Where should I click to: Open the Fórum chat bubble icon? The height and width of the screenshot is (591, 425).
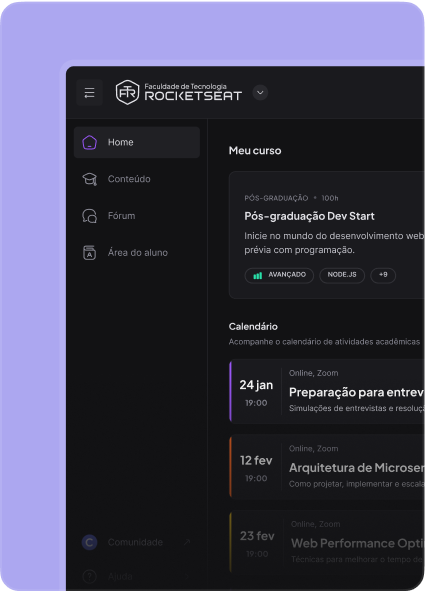pos(90,216)
